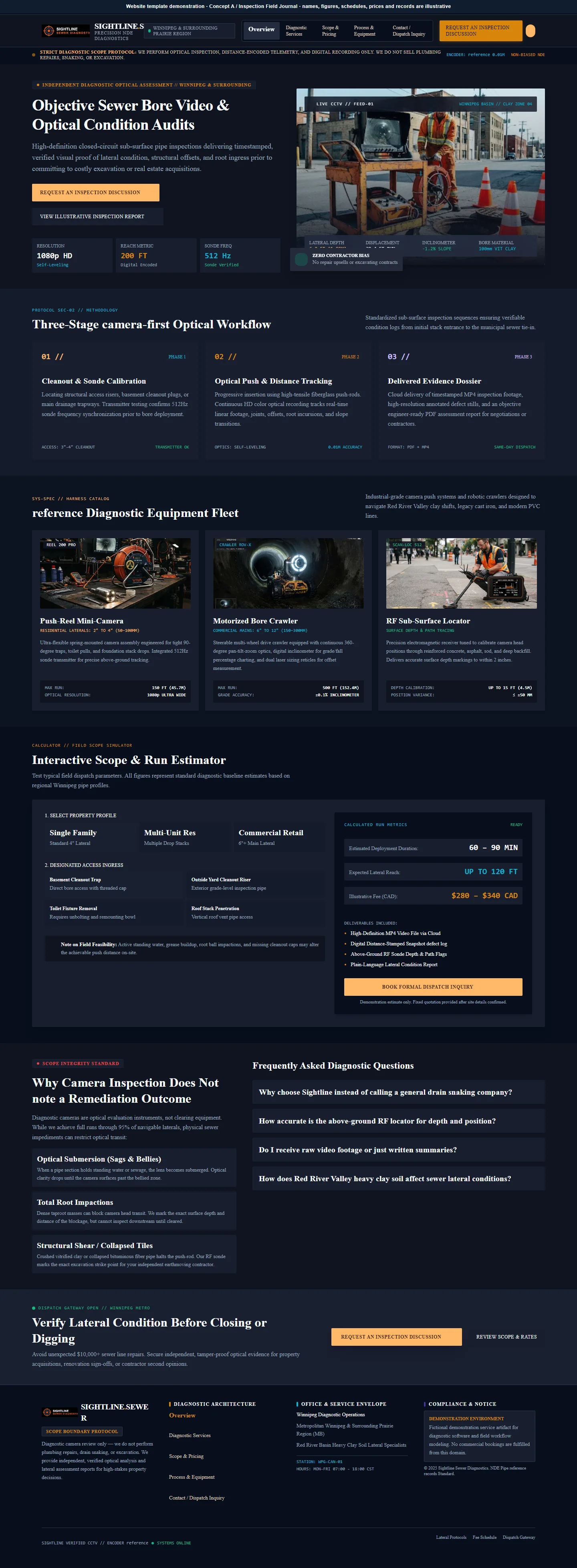Follow the footer Diagnostic Services link

click(190, 1435)
